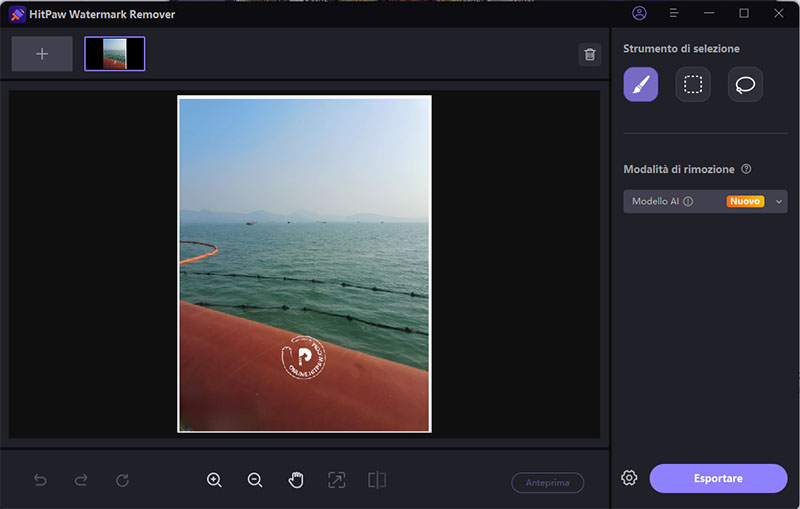
Task: Click the Esportare button
Action: (718, 478)
